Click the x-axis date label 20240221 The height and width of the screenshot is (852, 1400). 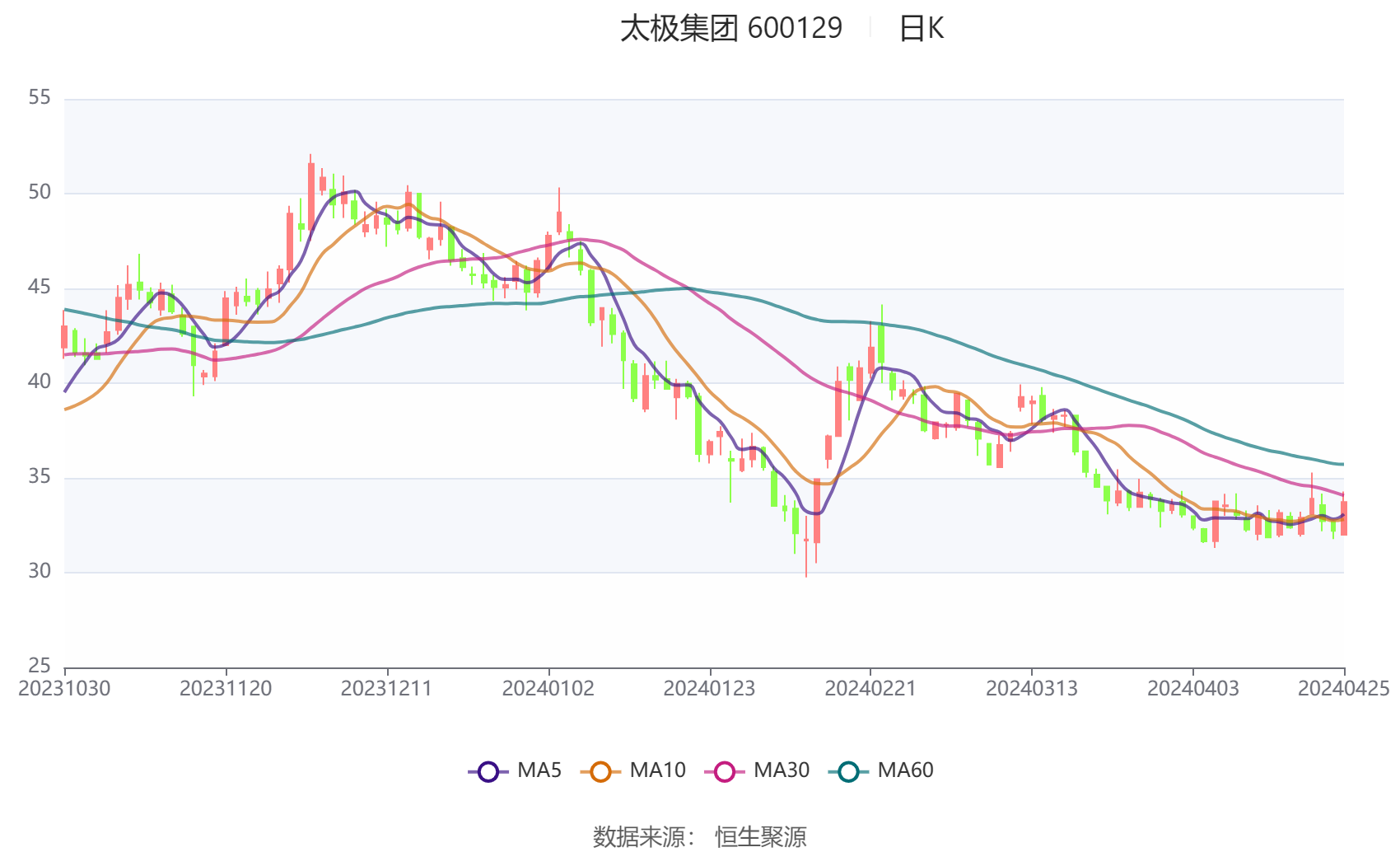click(870, 688)
